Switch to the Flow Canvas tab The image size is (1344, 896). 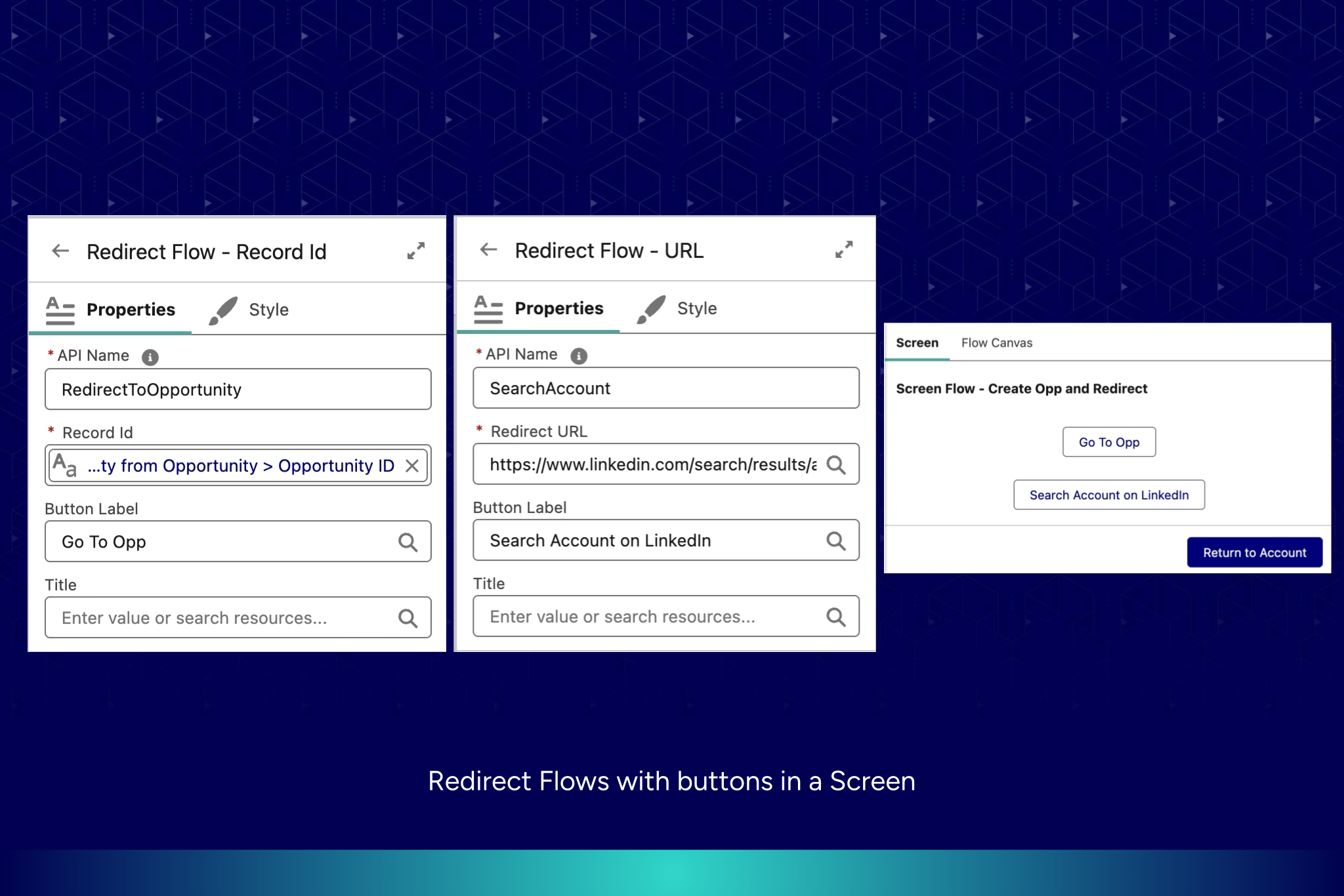pos(997,342)
